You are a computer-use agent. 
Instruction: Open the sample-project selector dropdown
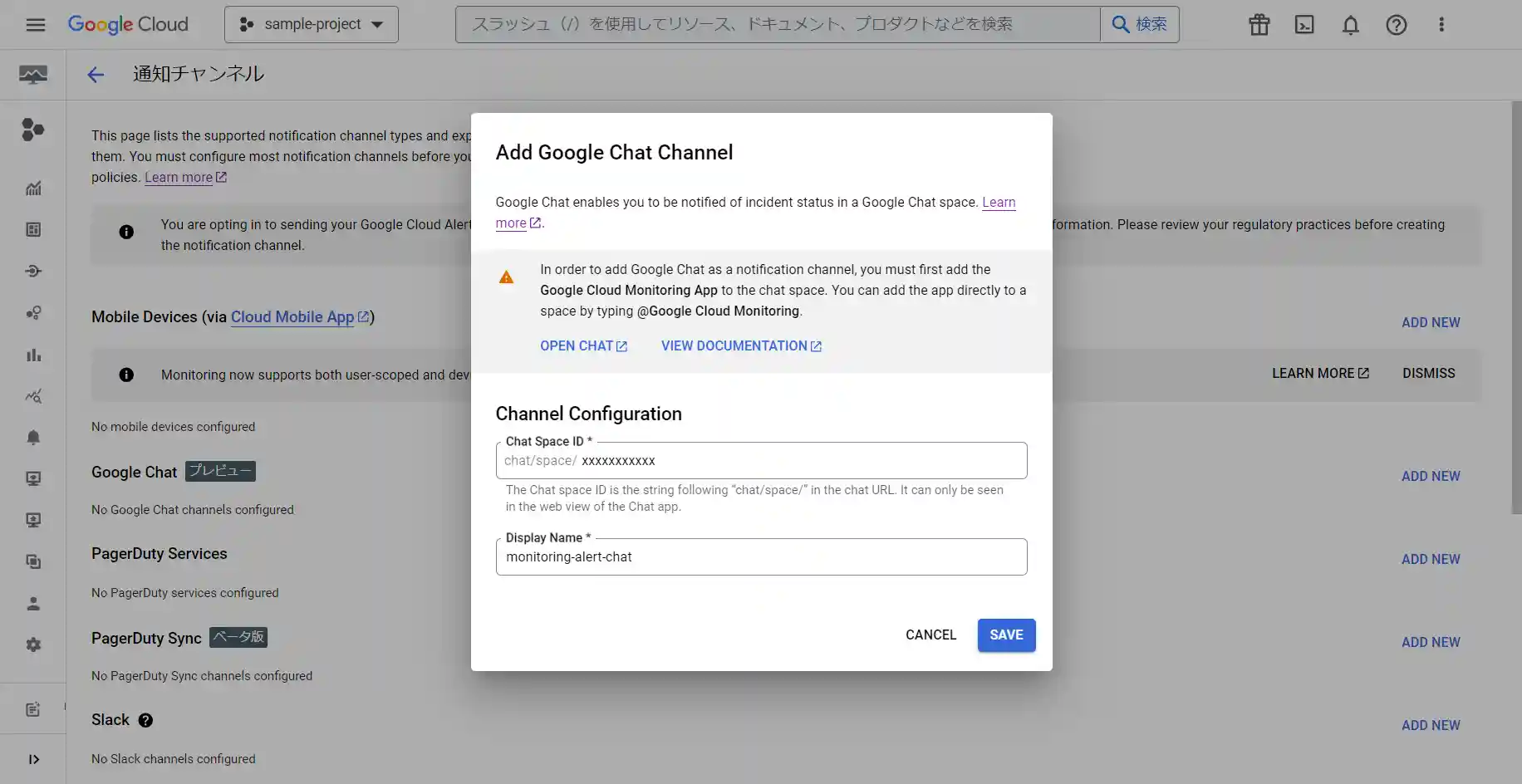point(312,25)
